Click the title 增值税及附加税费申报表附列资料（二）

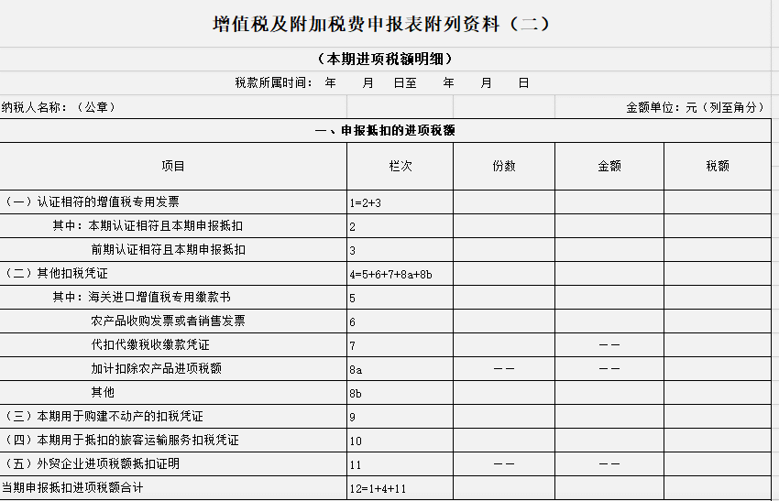point(382,24)
